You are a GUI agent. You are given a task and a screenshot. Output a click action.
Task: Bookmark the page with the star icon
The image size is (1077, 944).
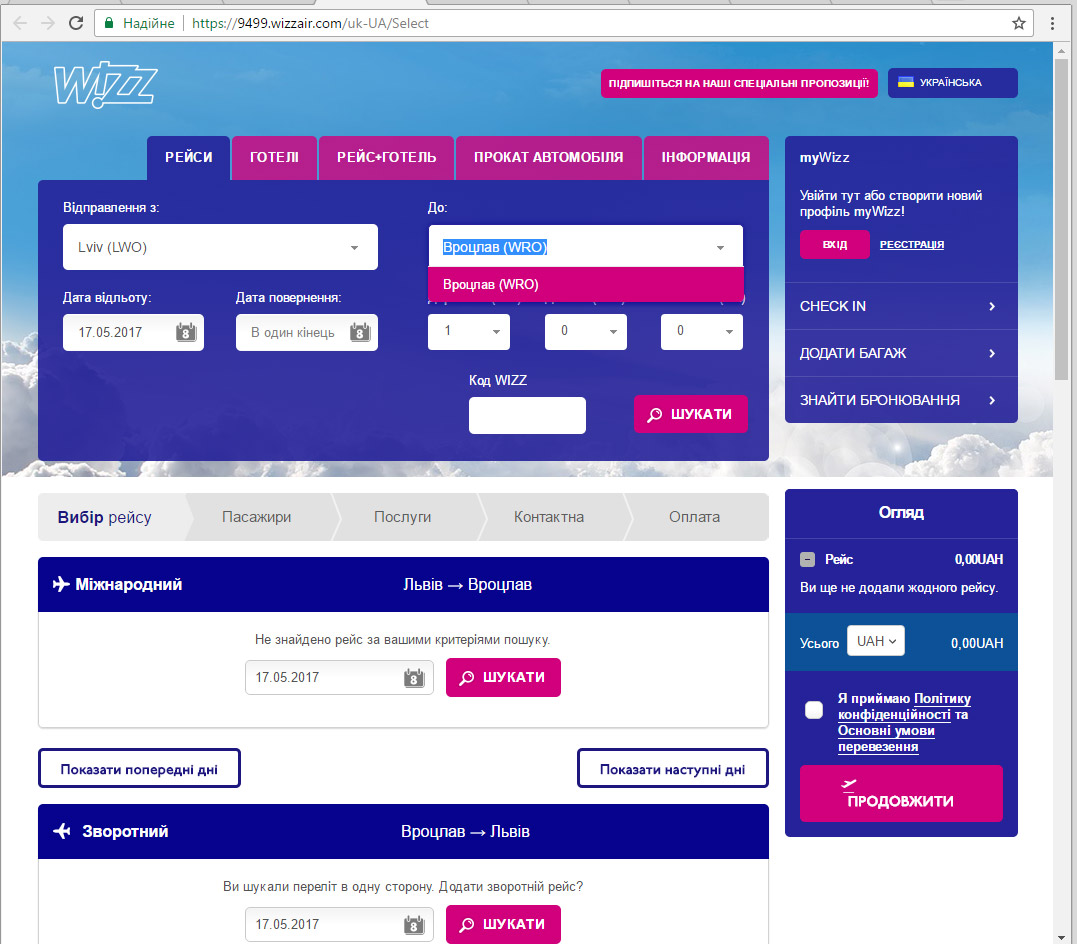[x=1019, y=23]
